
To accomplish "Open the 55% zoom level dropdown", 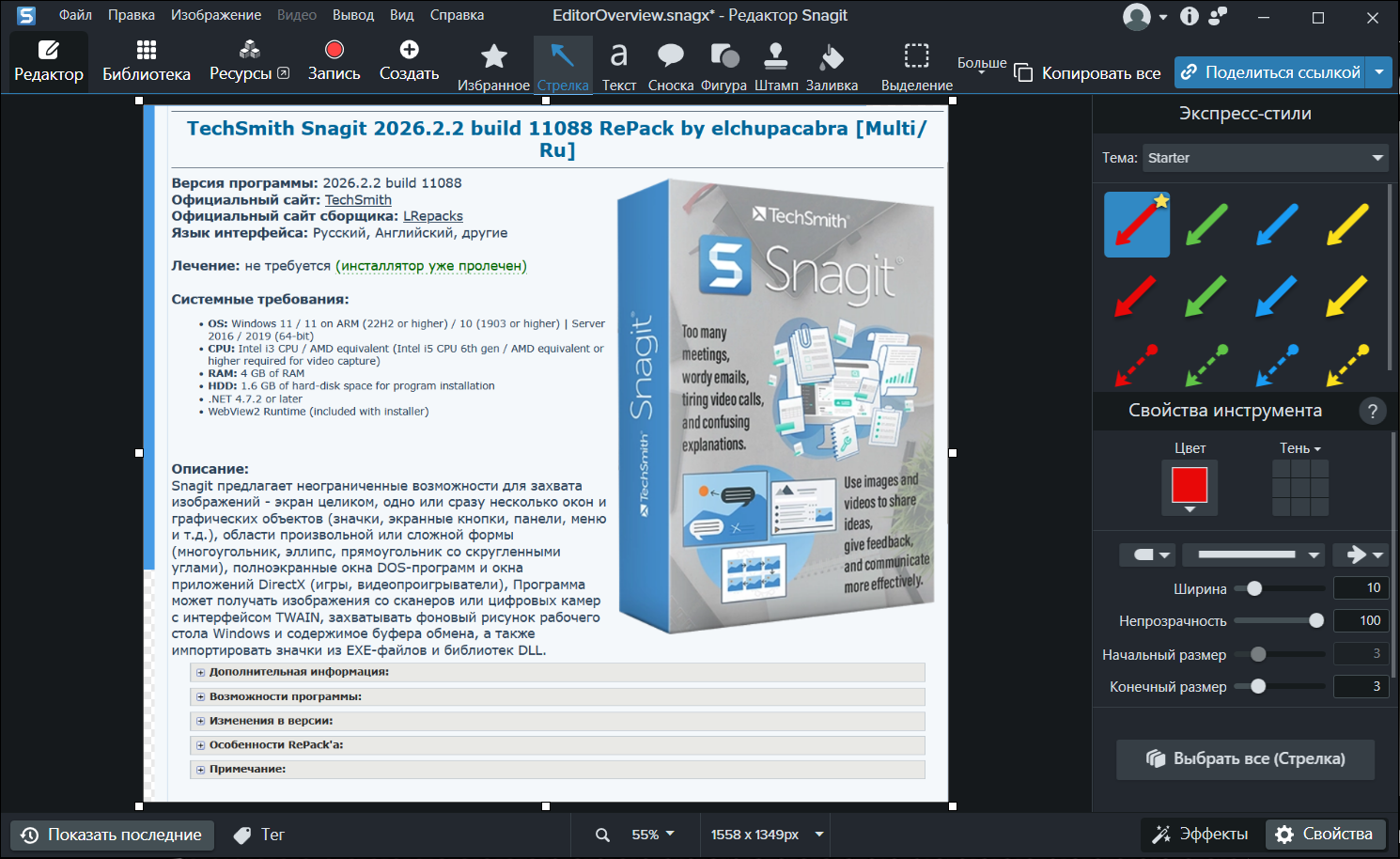I will (653, 835).
